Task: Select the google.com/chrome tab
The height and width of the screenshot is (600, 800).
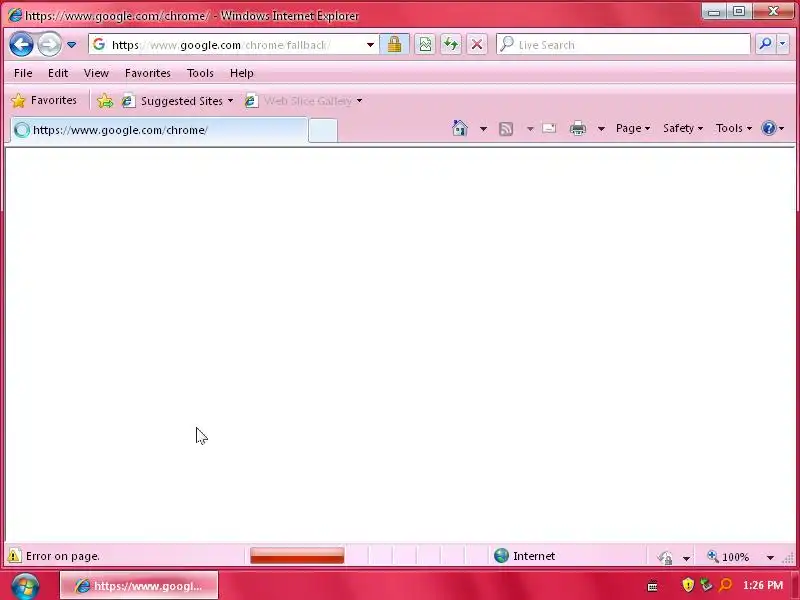Action: click(159, 130)
